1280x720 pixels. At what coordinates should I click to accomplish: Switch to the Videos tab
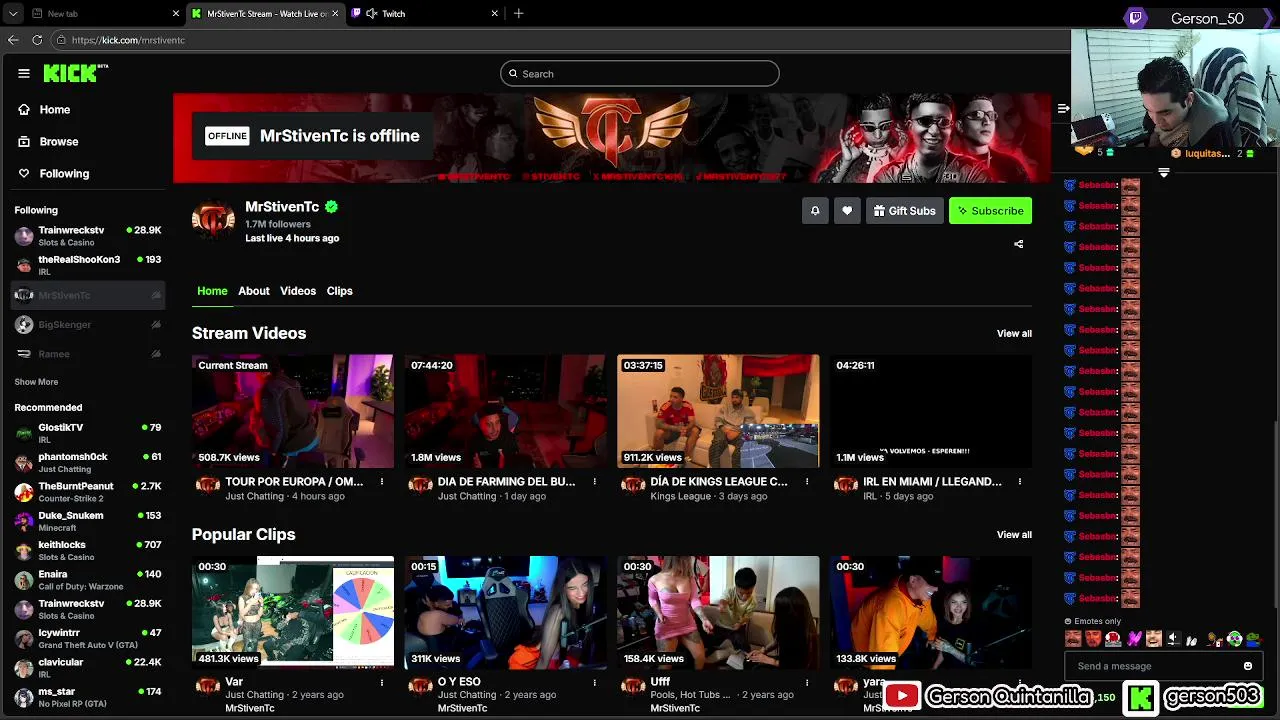coord(297,291)
